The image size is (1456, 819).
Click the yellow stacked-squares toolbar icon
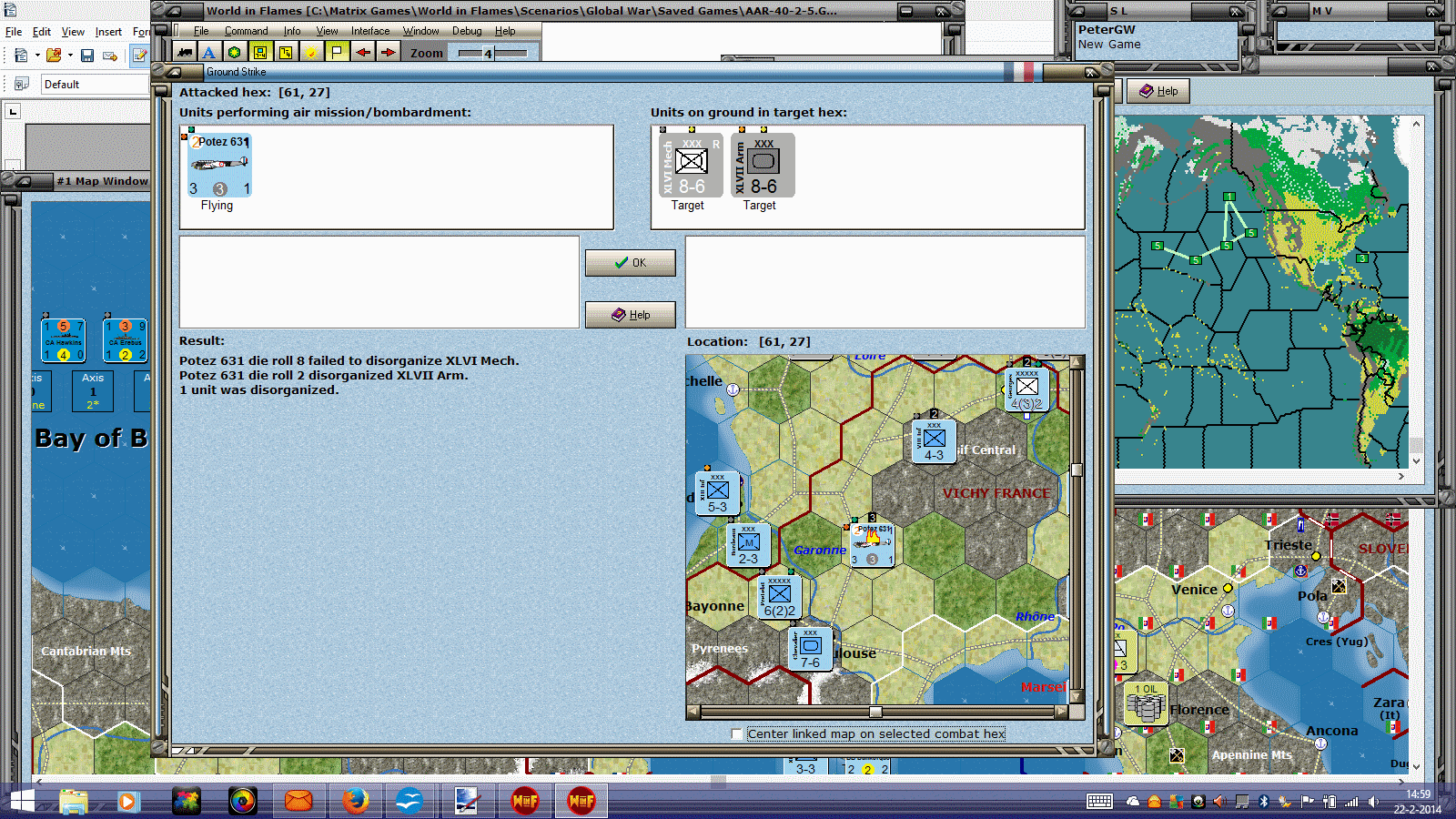[286, 53]
